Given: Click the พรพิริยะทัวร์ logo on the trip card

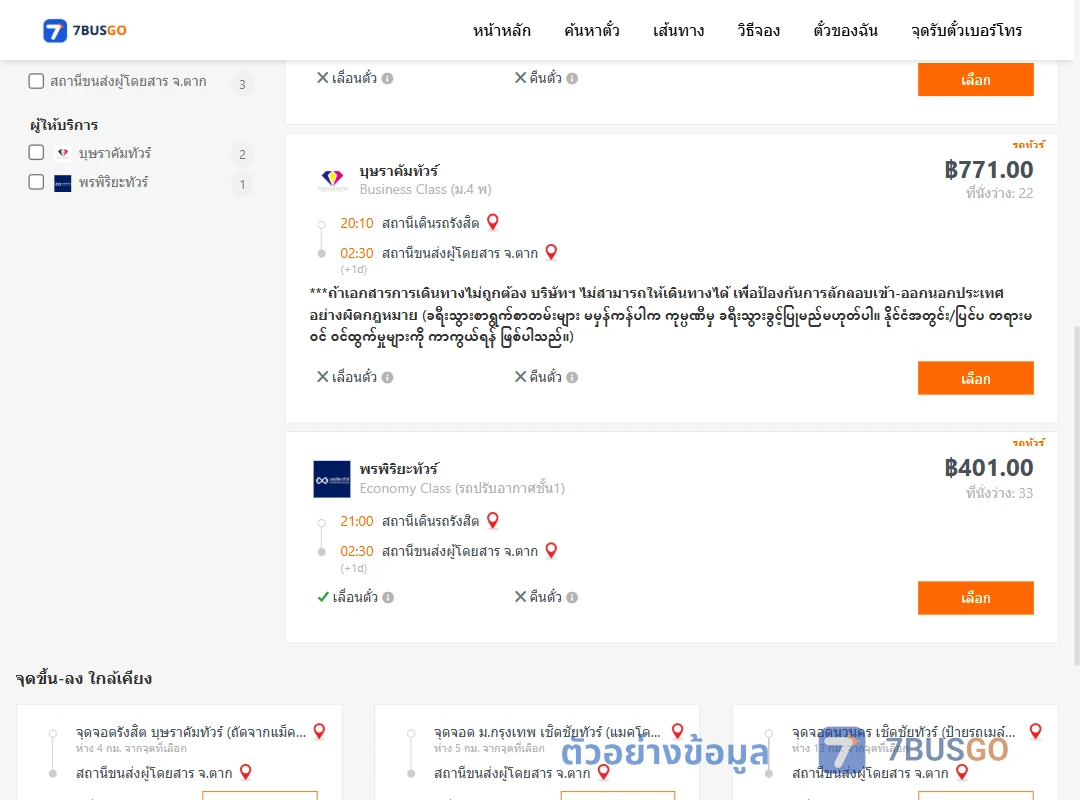Looking at the screenshot, I should coord(332,479).
